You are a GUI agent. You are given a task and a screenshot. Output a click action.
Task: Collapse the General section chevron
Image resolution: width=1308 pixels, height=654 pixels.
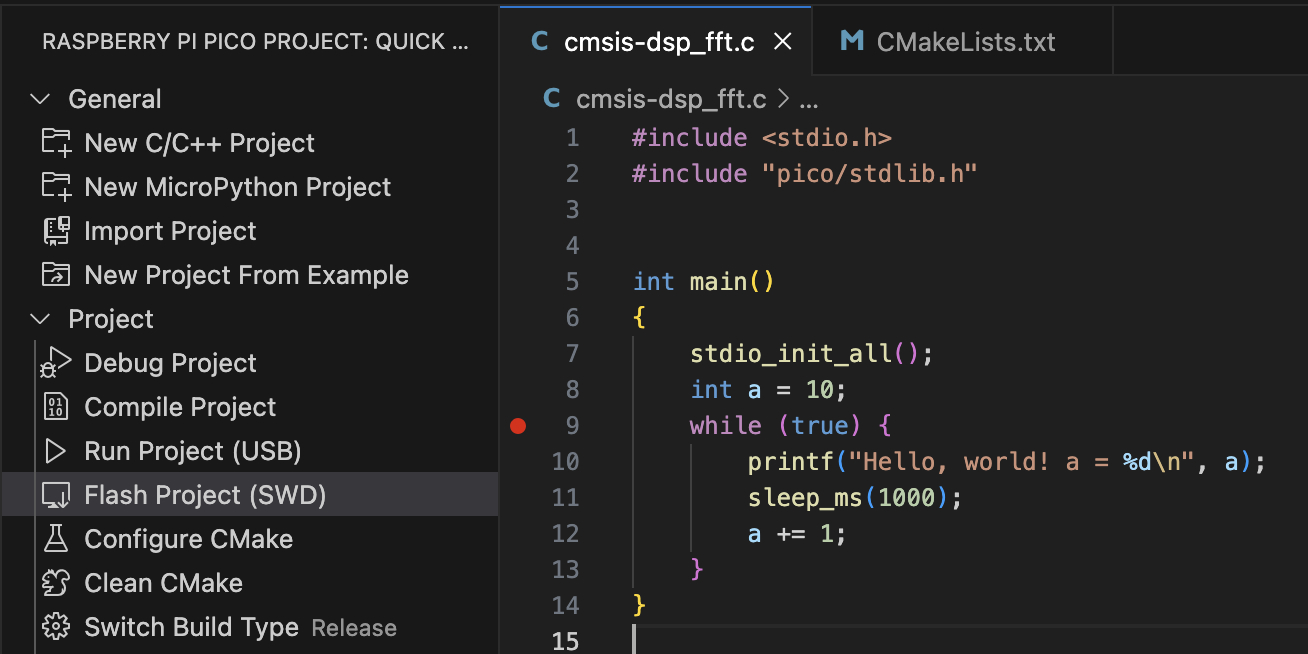pyautogui.click(x=41, y=99)
